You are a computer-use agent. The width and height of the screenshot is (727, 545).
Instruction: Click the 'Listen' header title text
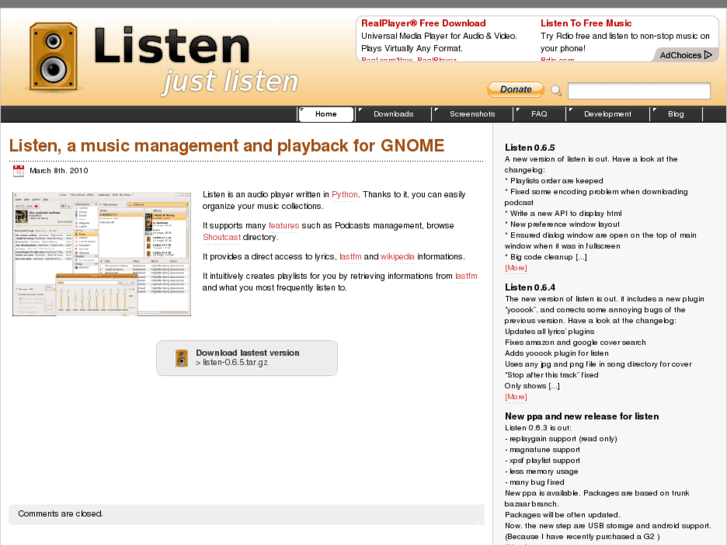(x=172, y=45)
